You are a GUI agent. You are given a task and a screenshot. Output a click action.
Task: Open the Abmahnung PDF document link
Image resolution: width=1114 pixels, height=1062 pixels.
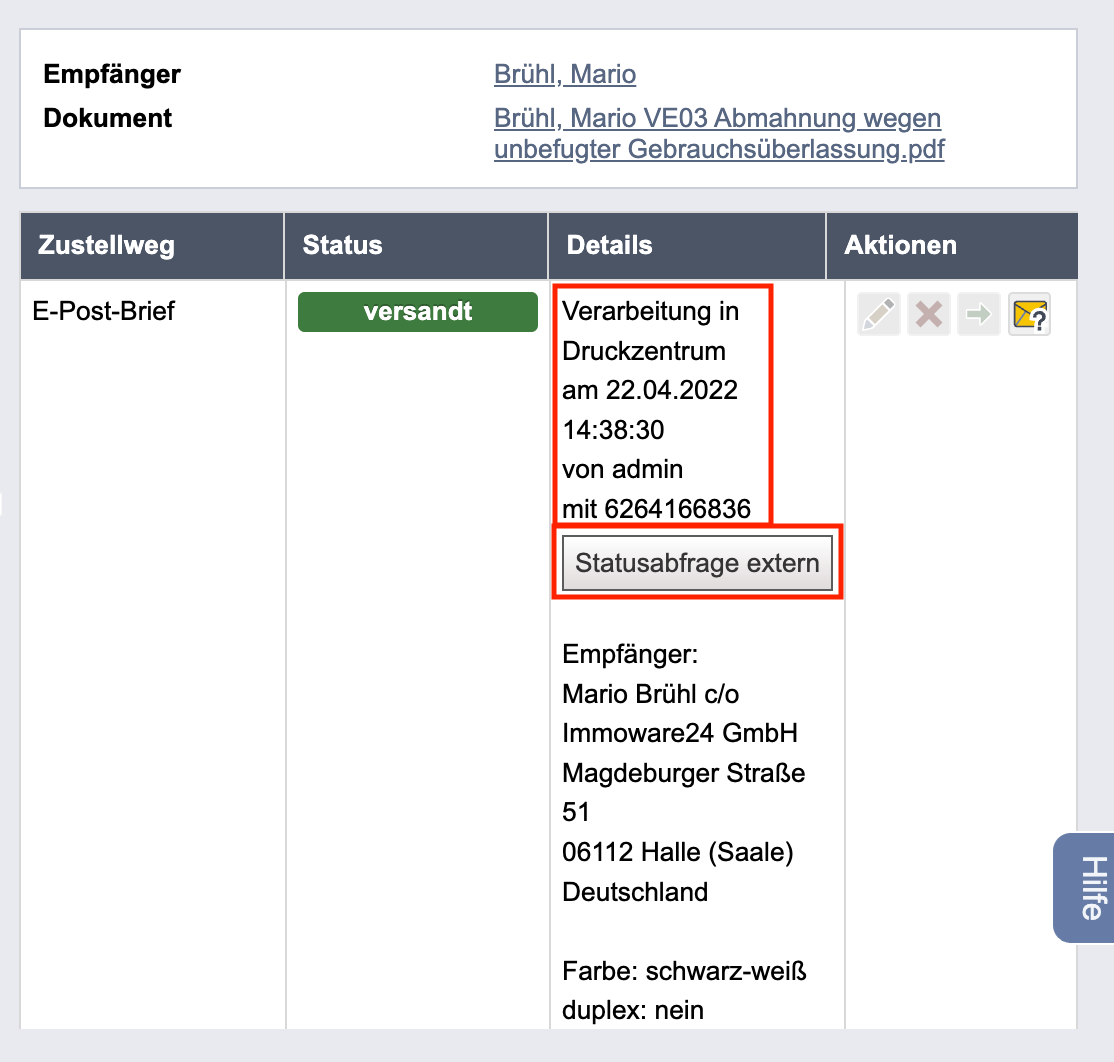pos(719,134)
